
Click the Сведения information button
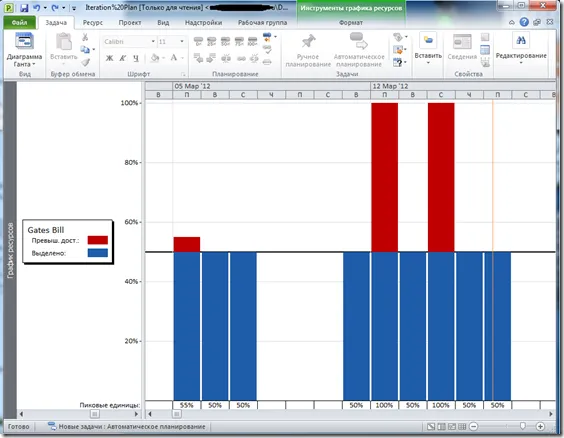tap(462, 47)
